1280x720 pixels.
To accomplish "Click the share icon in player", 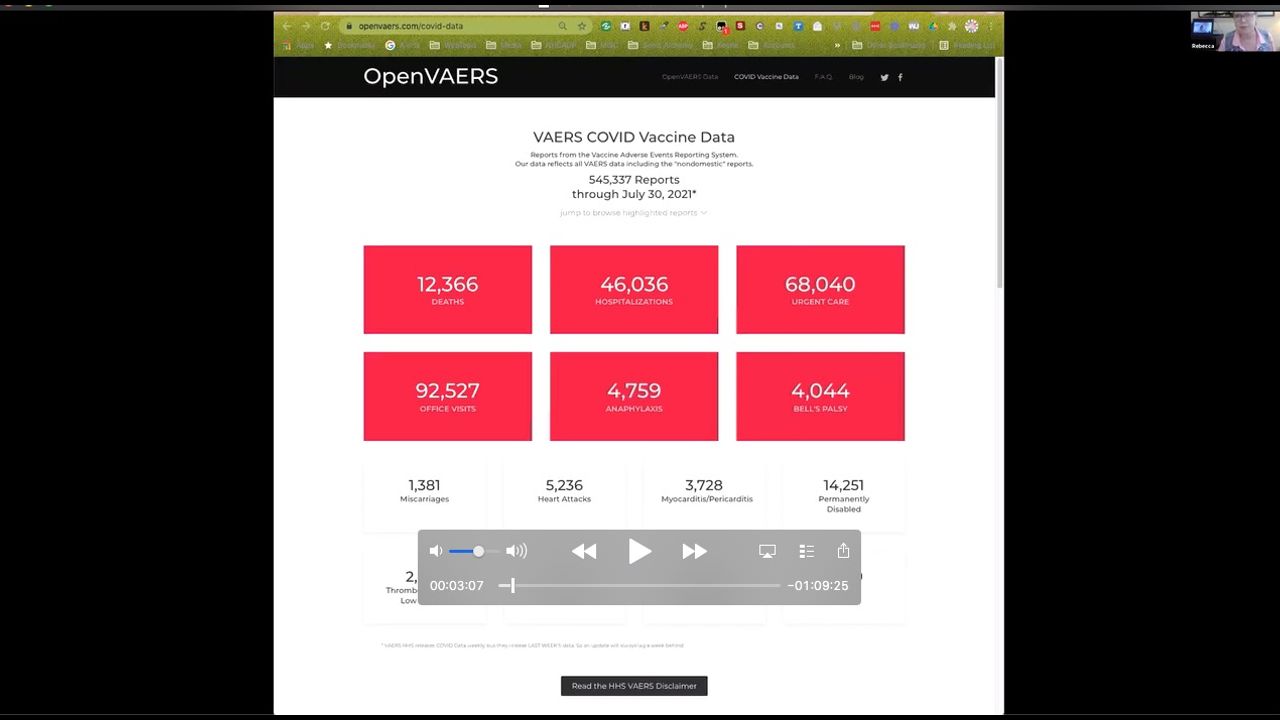I will pos(843,551).
